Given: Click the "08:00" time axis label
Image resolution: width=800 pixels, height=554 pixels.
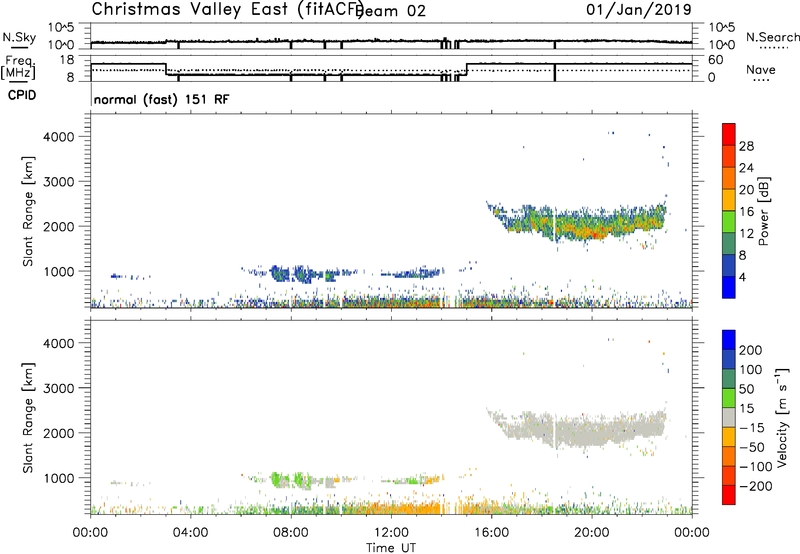Looking at the screenshot, I should coord(291,533).
